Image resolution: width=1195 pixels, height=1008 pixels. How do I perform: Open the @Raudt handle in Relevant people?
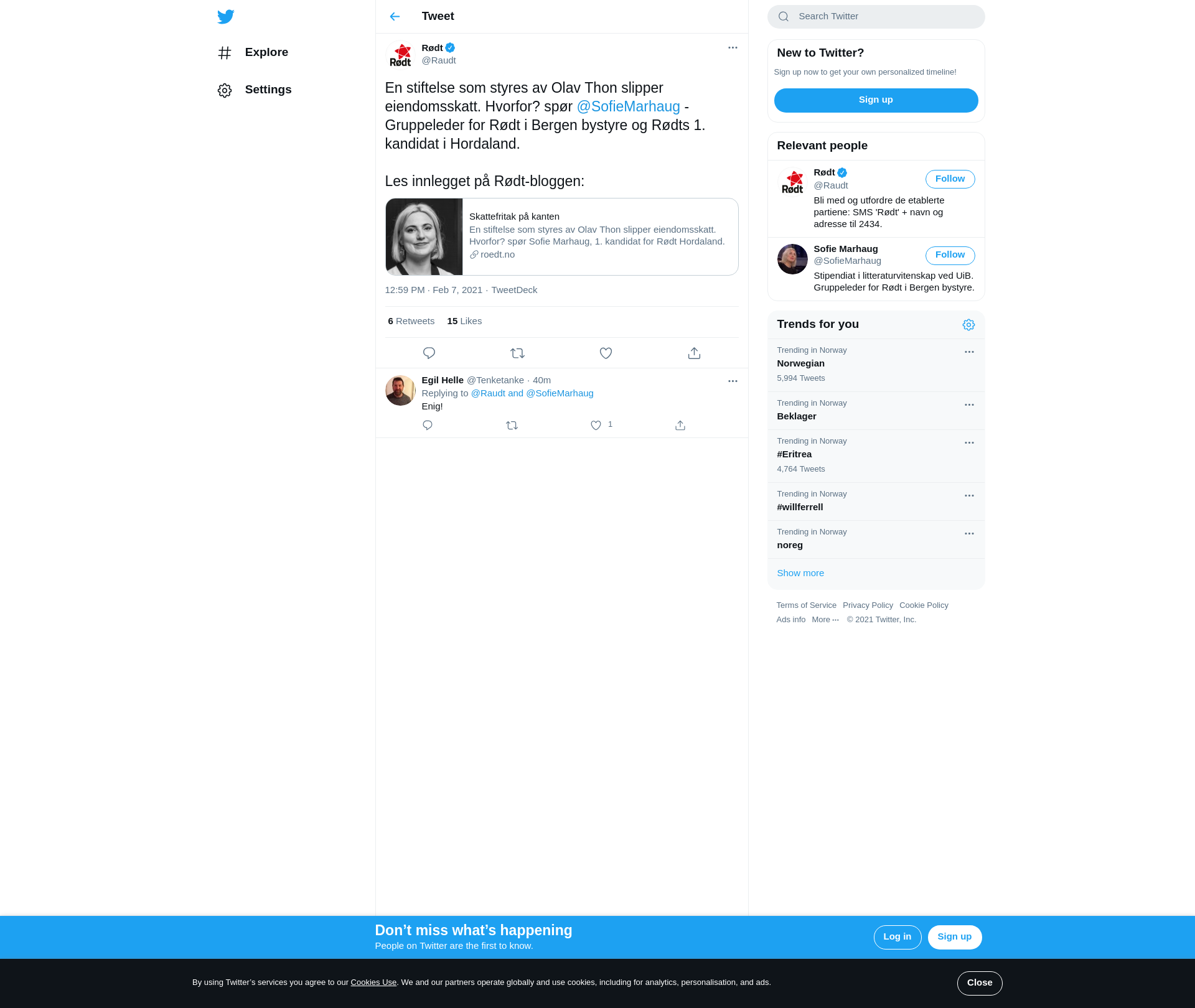[830, 186]
